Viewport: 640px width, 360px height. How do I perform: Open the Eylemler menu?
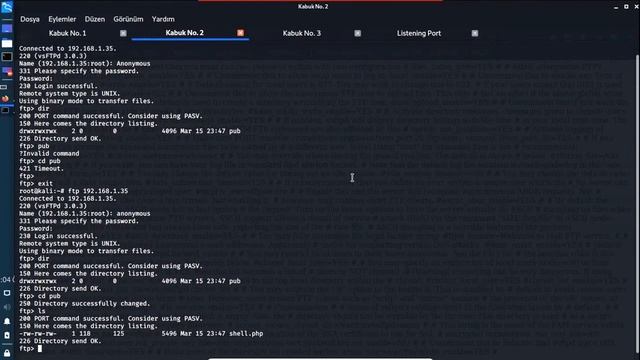click(x=62, y=19)
